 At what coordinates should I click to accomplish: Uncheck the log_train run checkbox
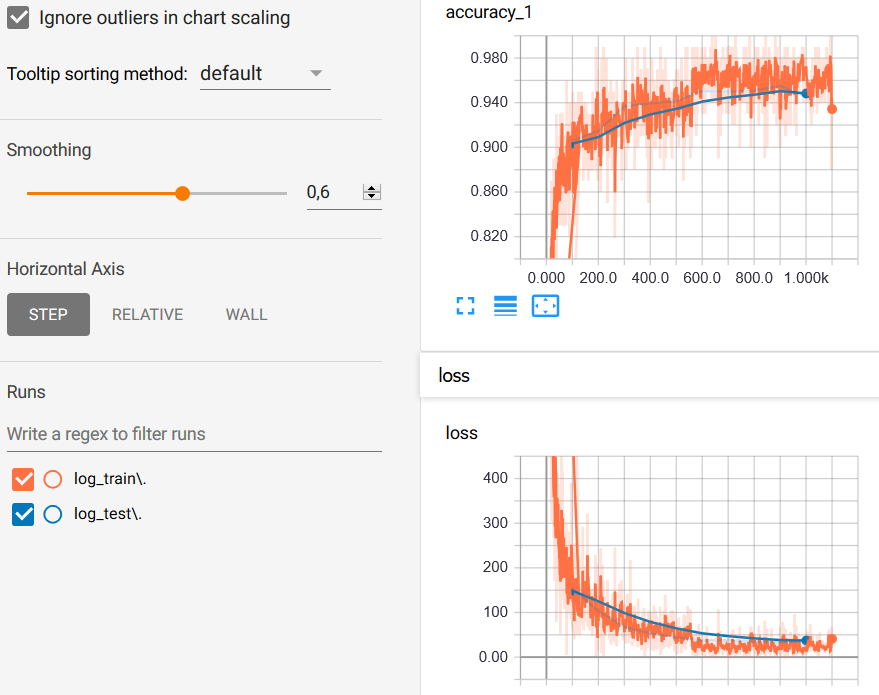point(23,479)
